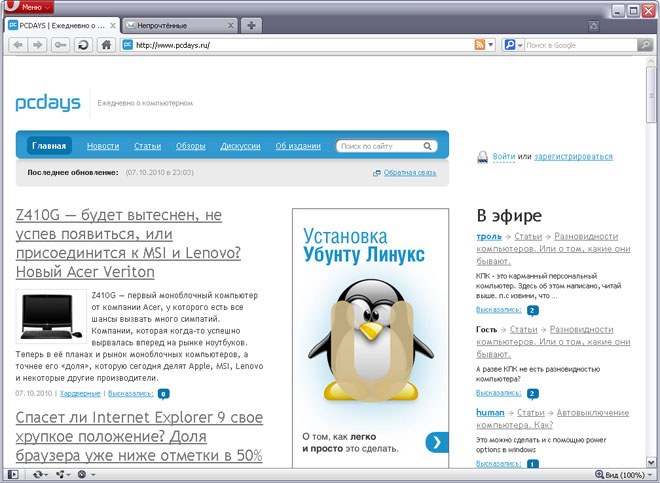
Task: Open the Дискуссии navigation link
Action: pos(240,146)
